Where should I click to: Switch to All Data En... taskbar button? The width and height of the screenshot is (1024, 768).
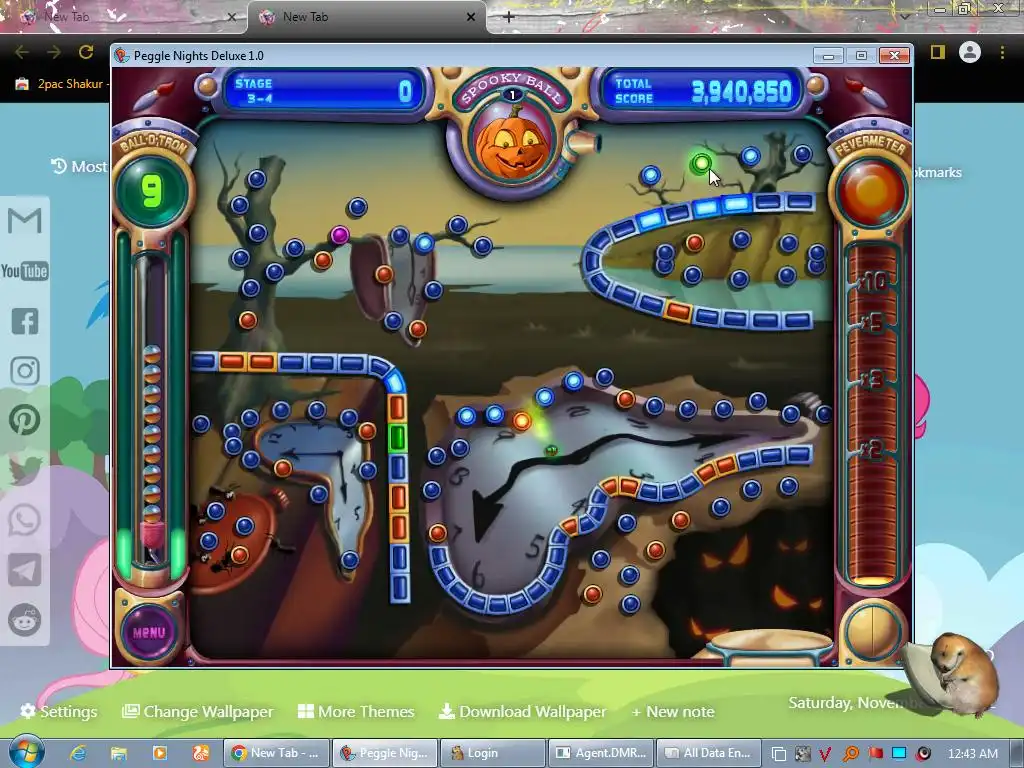[x=709, y=753]
